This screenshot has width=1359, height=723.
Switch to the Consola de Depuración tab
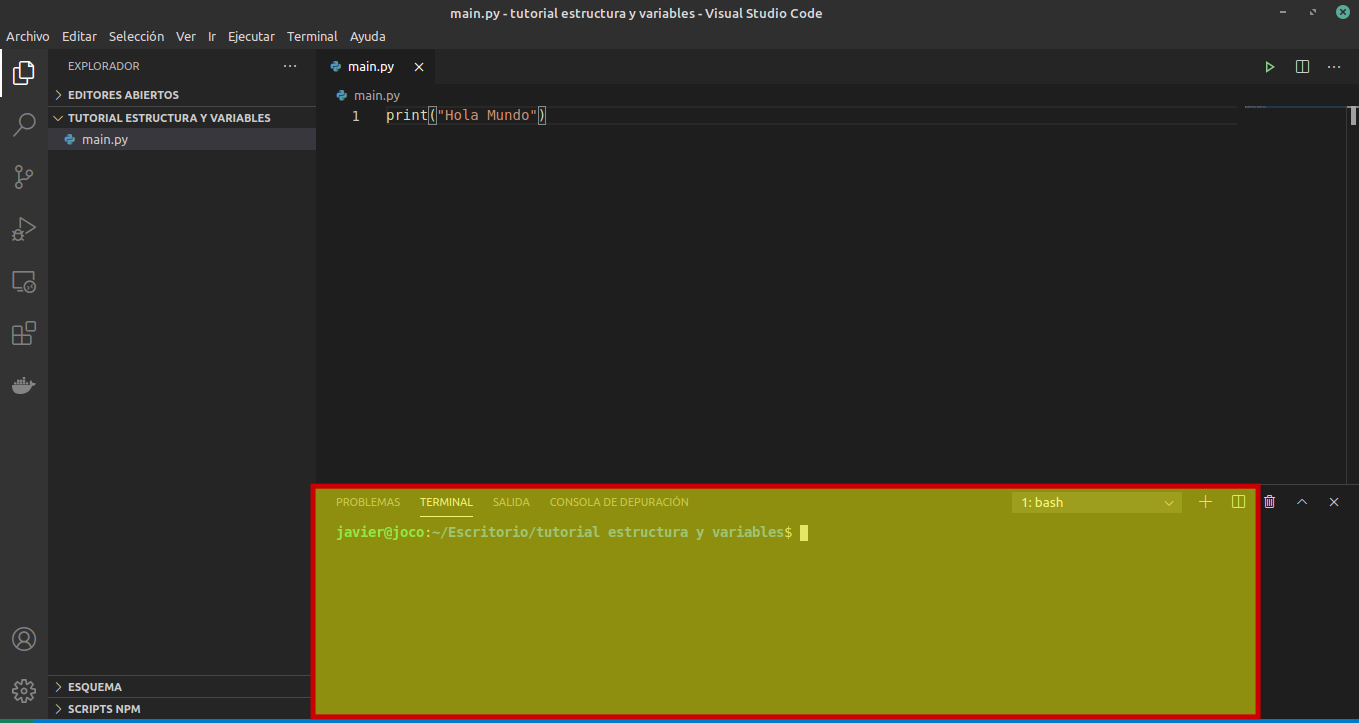tap(619, 502)
